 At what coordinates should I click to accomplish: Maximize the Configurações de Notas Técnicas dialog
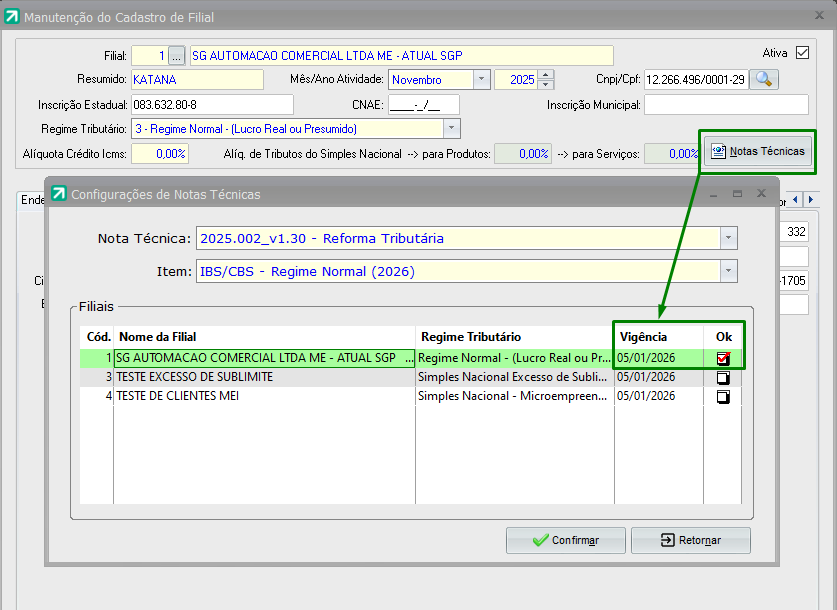(737, 193)
